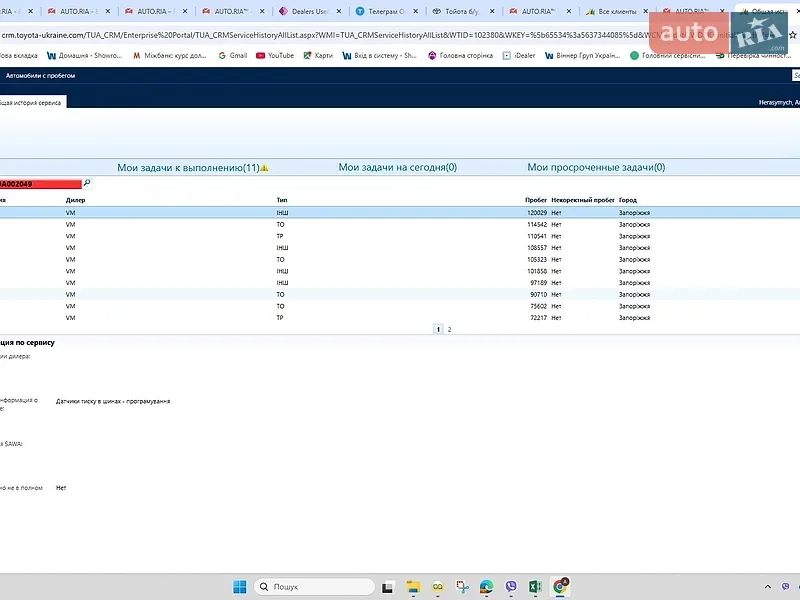Viewport: 800px width, 600px height.
Task: Select the row with mileage 90710
Action: [x=400, y=294]
